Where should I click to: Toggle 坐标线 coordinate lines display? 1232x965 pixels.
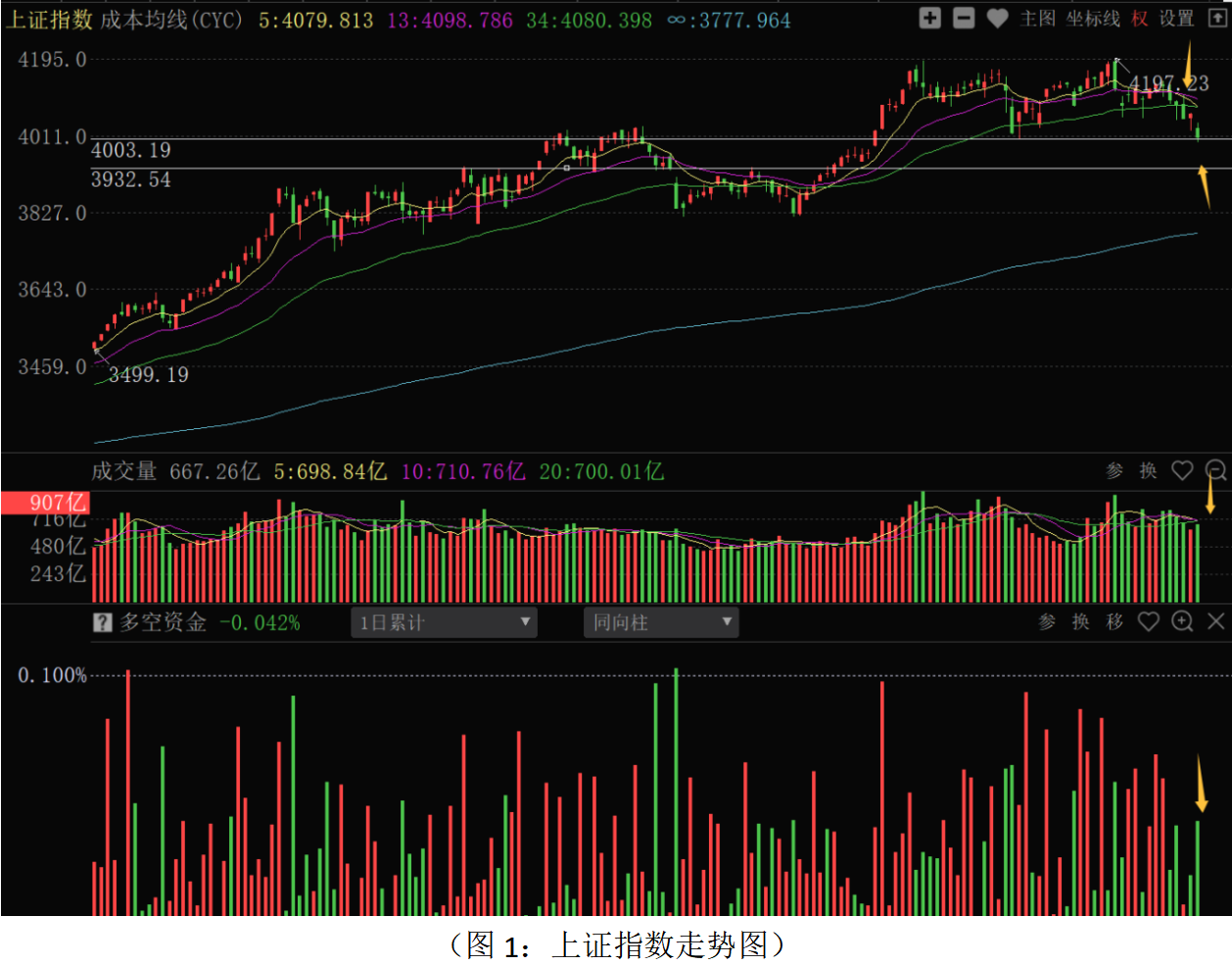[x=1093, y=19]
